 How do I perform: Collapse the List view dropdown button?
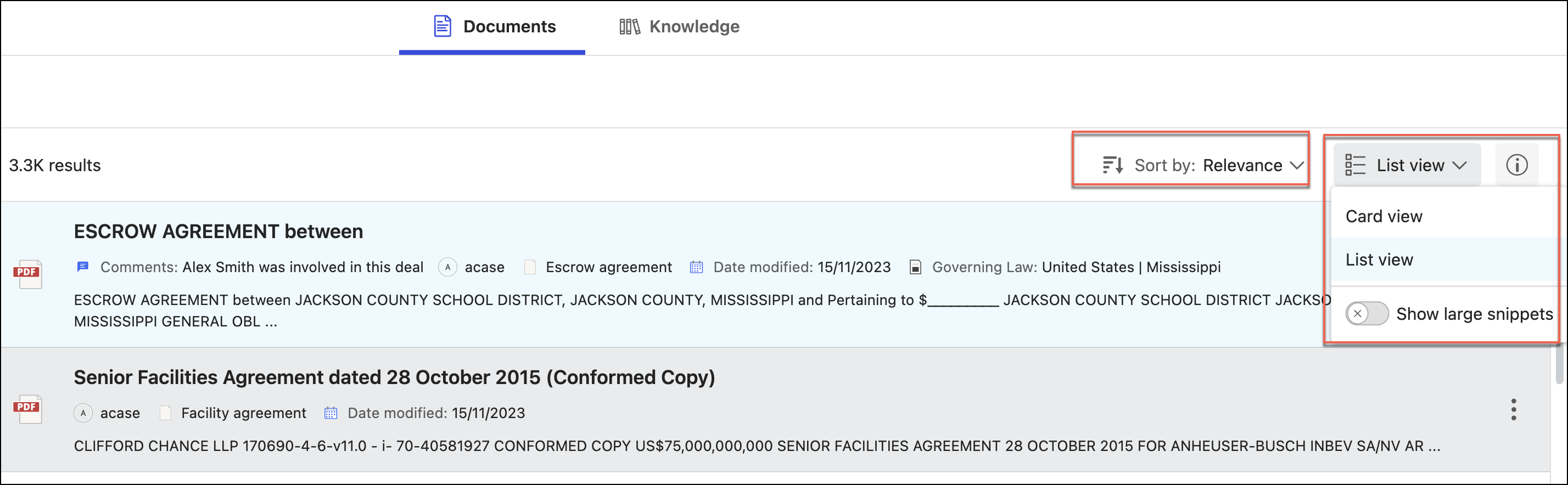tap(1407, 165)
